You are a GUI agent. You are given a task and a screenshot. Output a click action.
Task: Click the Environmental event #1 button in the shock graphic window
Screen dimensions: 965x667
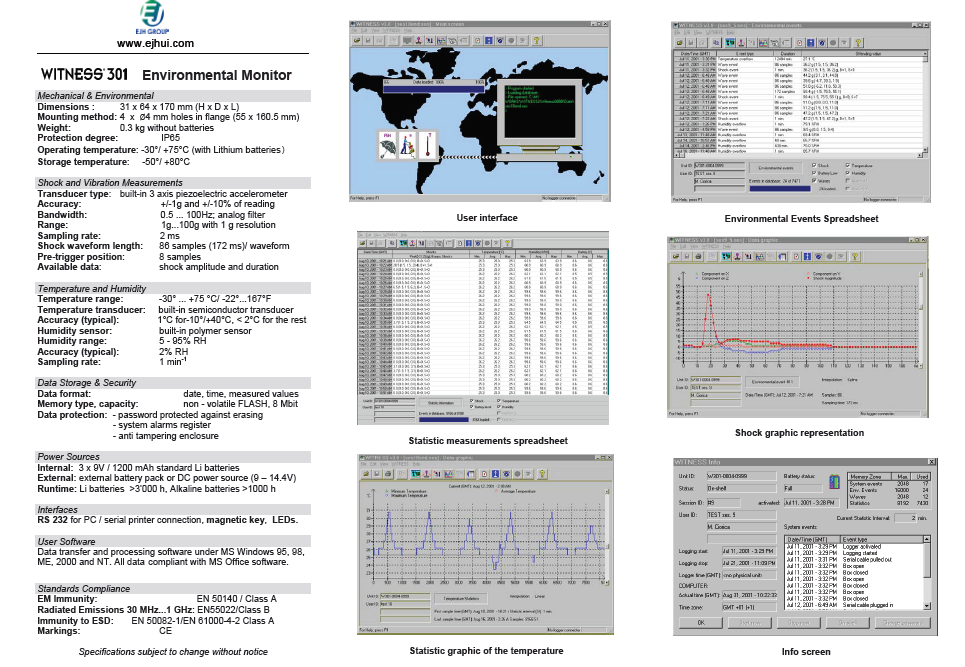pyautogui.click(x=772, y=381)
